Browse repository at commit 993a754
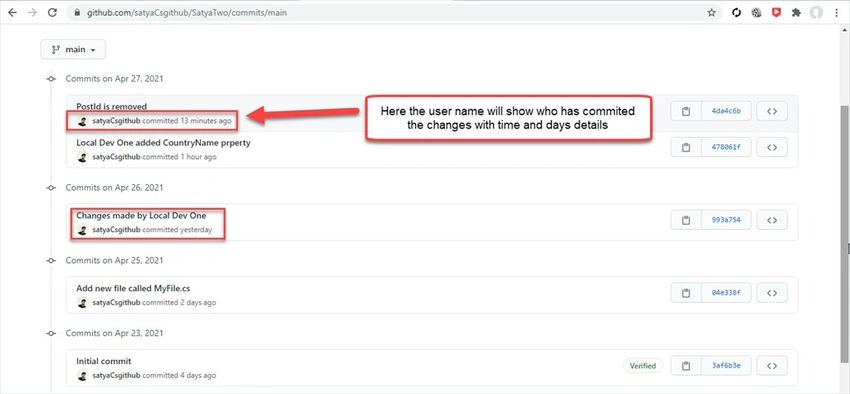 (772, 220)
